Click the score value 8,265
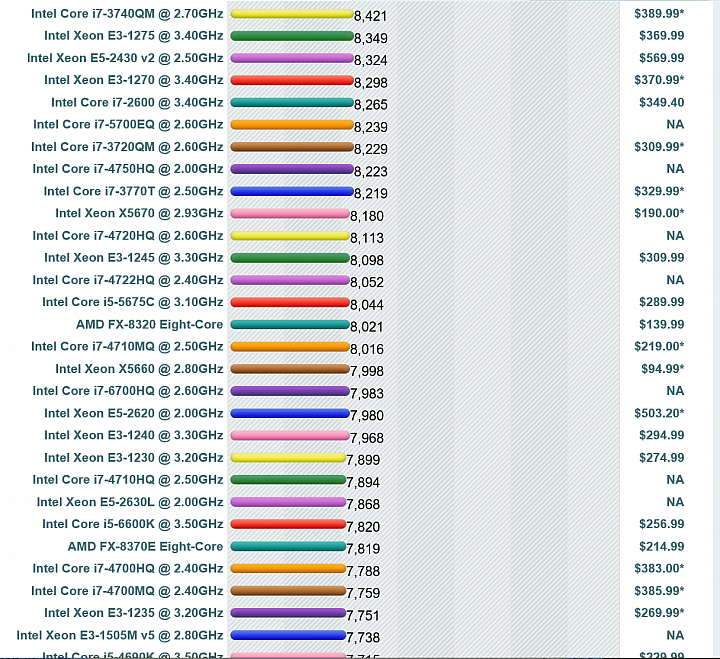The image size is (720, 659). click(x=371, y=105)
